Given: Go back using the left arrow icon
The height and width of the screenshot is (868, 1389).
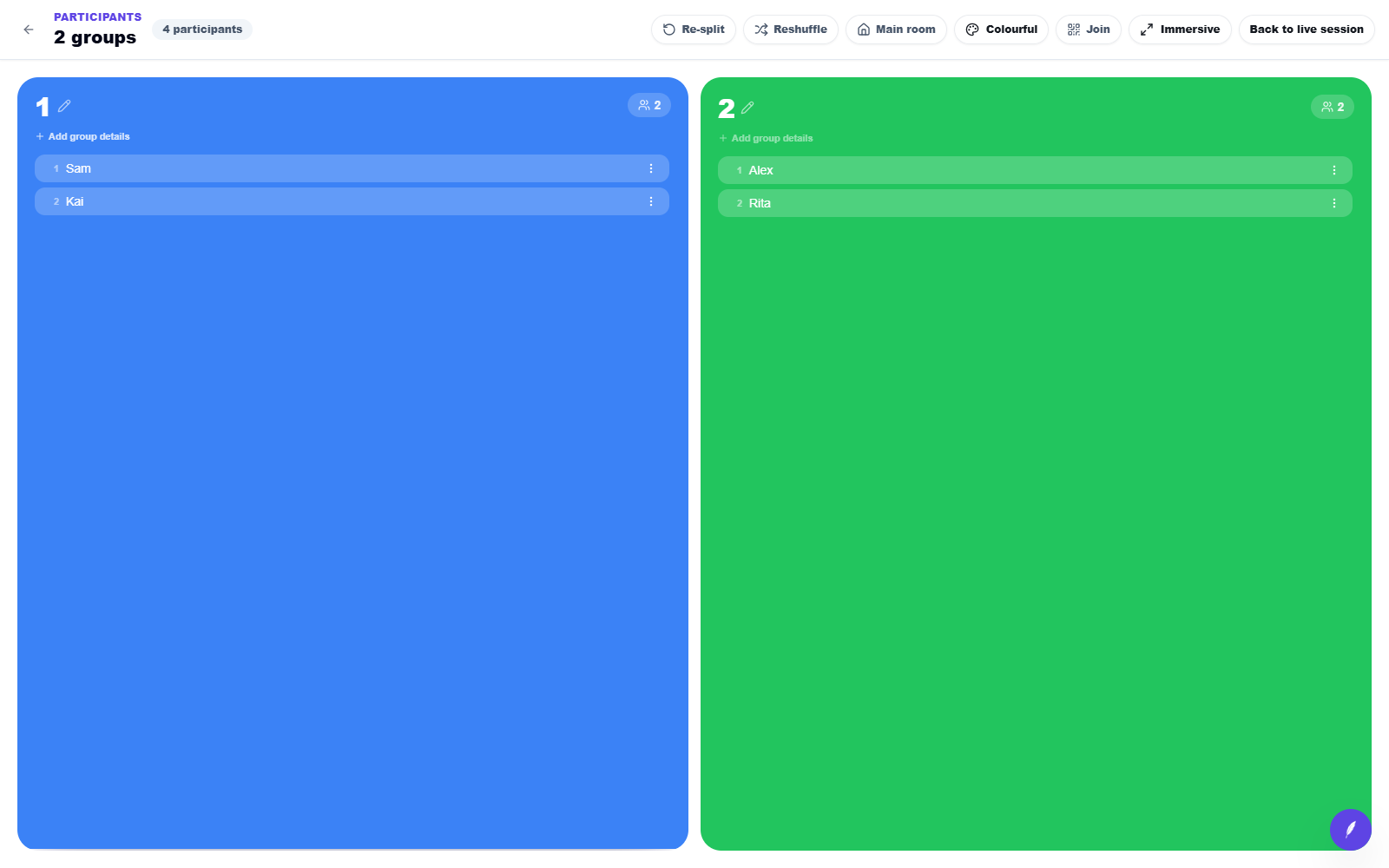Looking at the screenshot, I should (29, 30).
